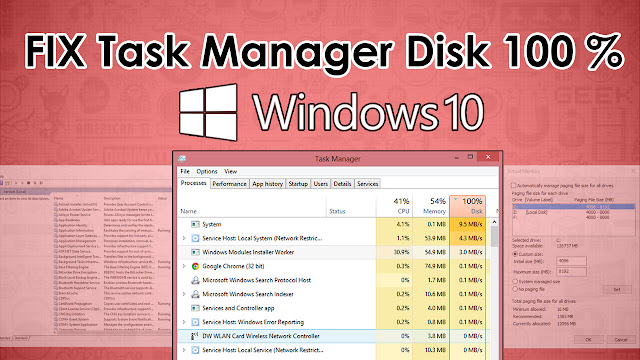Close the Virtual Memory dialog with X
Viewport: 640px width, 360px height.
pos(633,171)
